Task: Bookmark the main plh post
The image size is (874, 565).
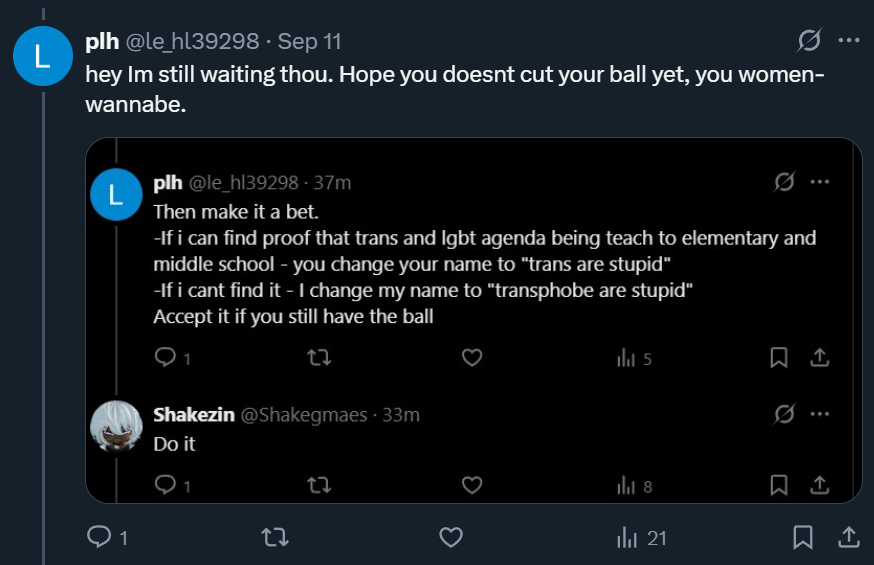Action: (802, 538)
